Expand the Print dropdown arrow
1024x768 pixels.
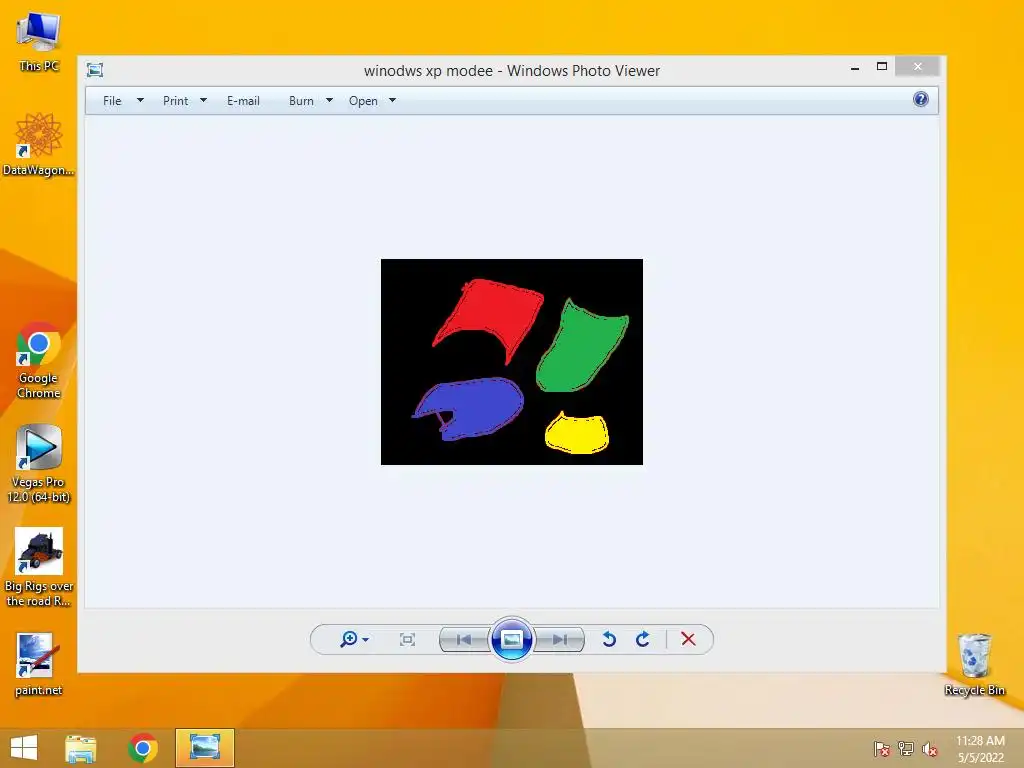[x=203, y=101]
